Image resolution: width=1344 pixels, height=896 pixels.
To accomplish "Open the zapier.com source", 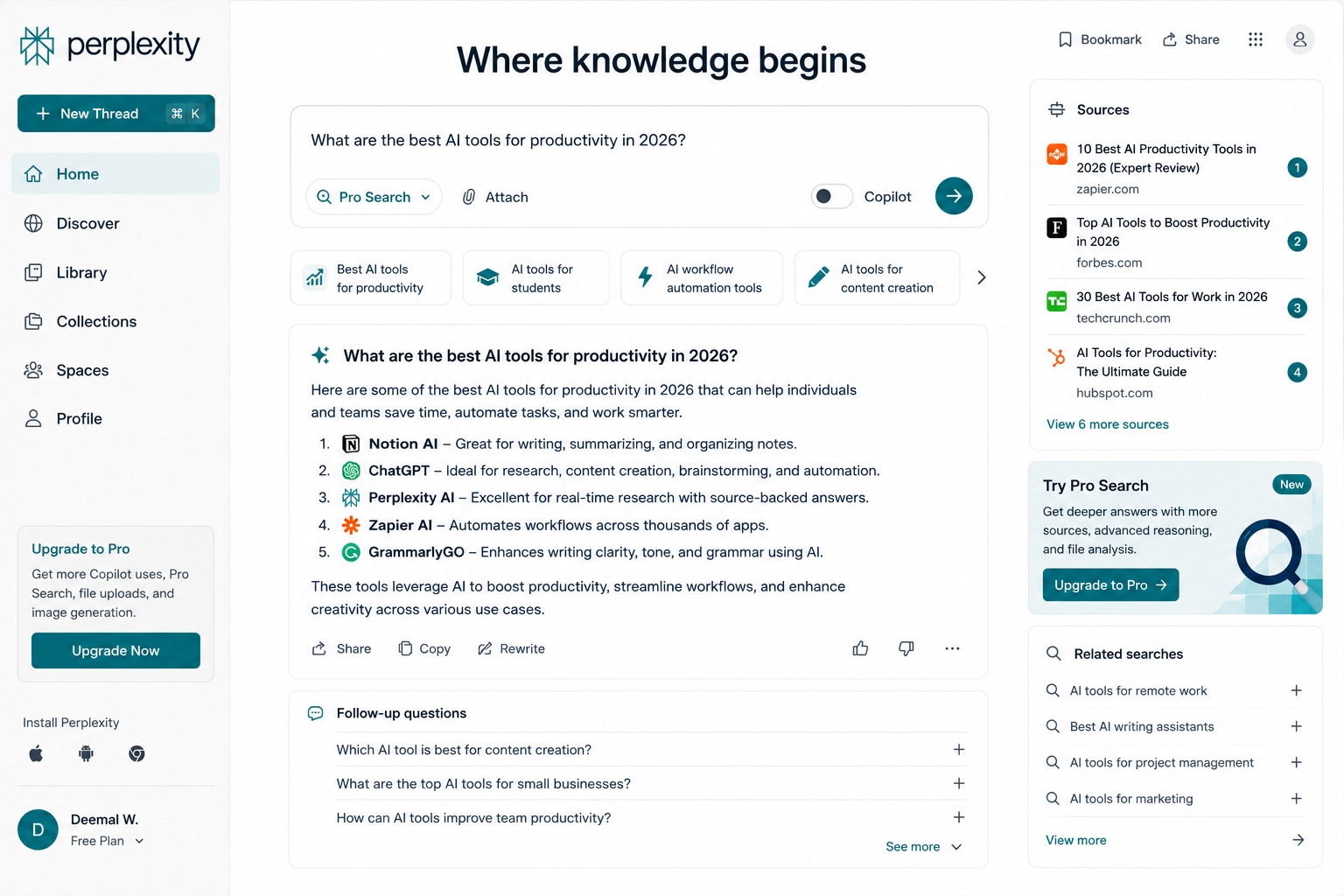I will [x=1177, y=168].
